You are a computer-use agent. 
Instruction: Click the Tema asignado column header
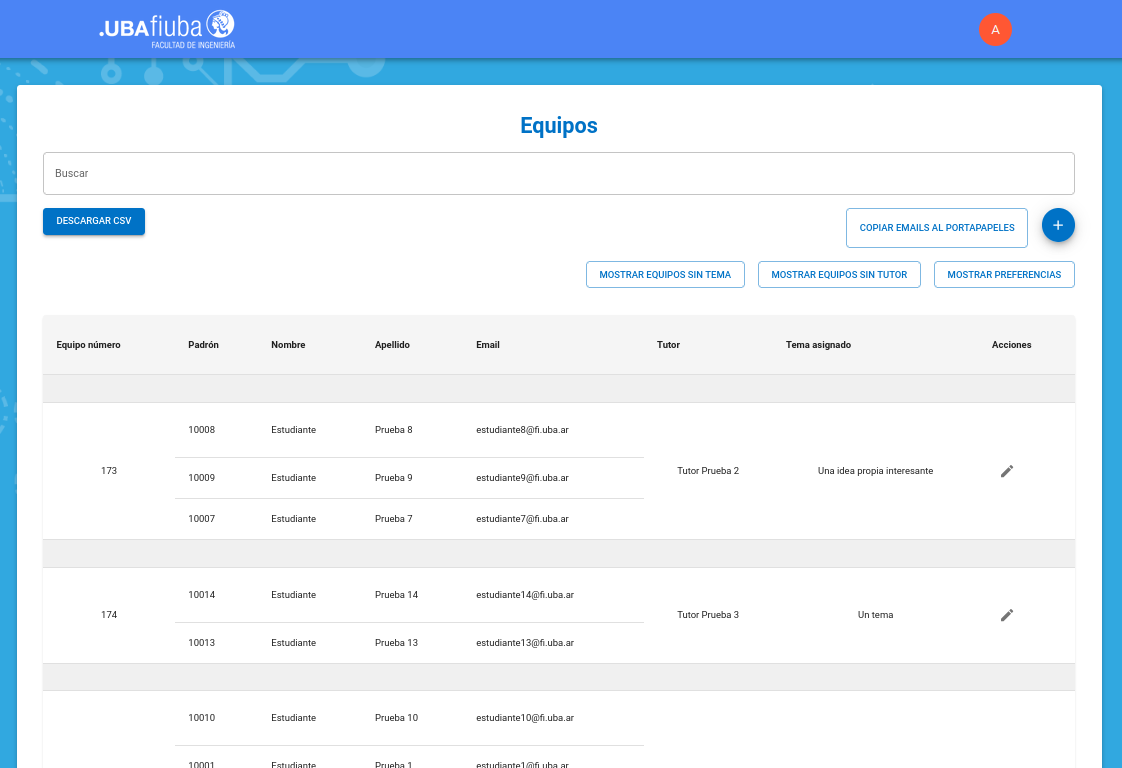point(818,345)
